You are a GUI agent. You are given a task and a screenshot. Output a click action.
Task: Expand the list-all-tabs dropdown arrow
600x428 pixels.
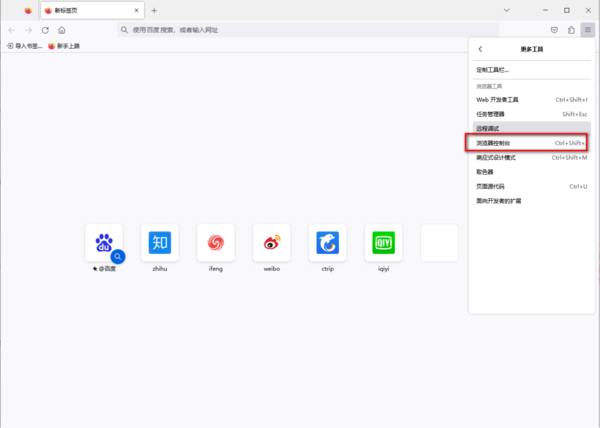(x=528, y=10)
